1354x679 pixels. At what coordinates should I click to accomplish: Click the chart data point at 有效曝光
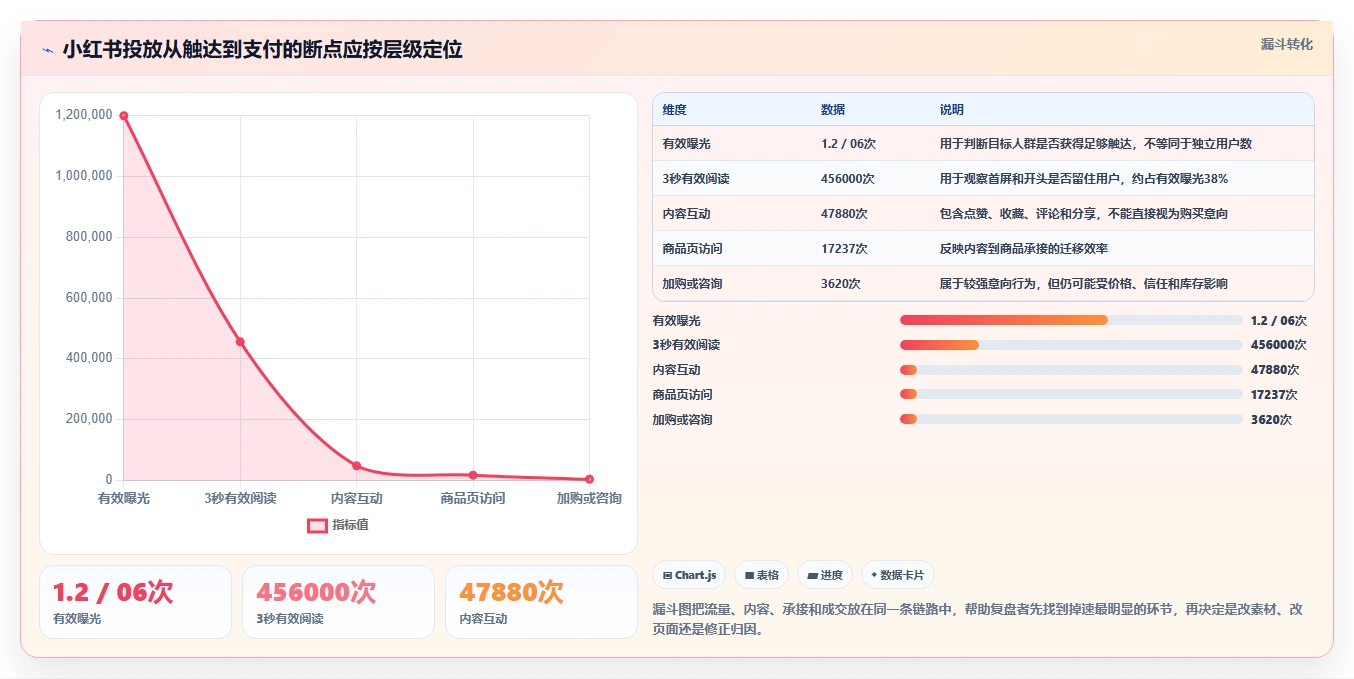click(x=124, y=116)
